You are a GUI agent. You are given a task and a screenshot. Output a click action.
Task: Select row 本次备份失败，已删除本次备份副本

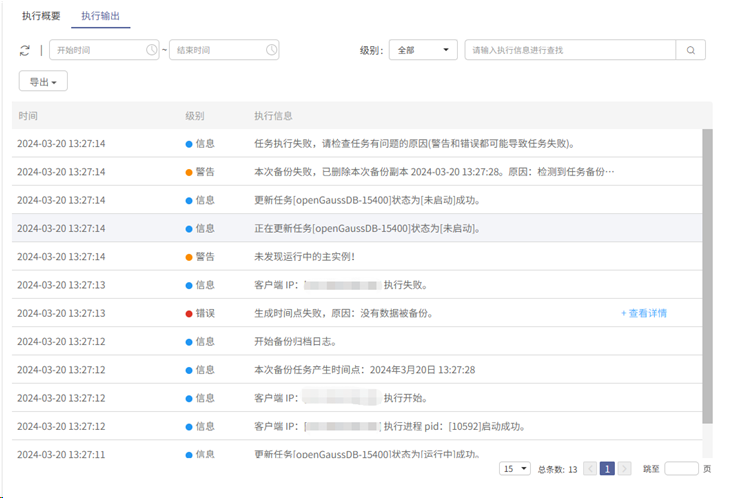(x=357, y=172)
